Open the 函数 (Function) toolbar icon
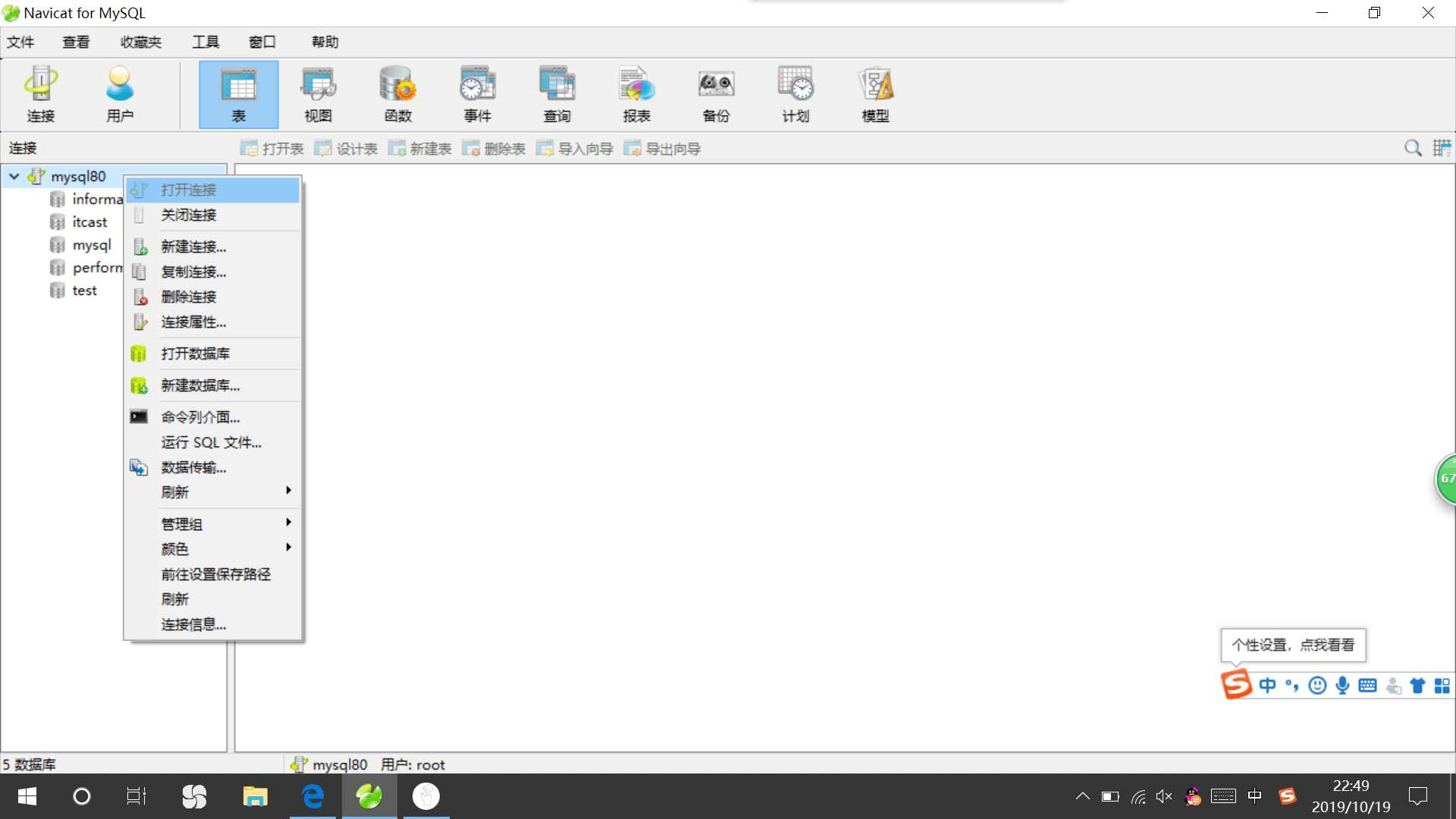 pos(398,94)
